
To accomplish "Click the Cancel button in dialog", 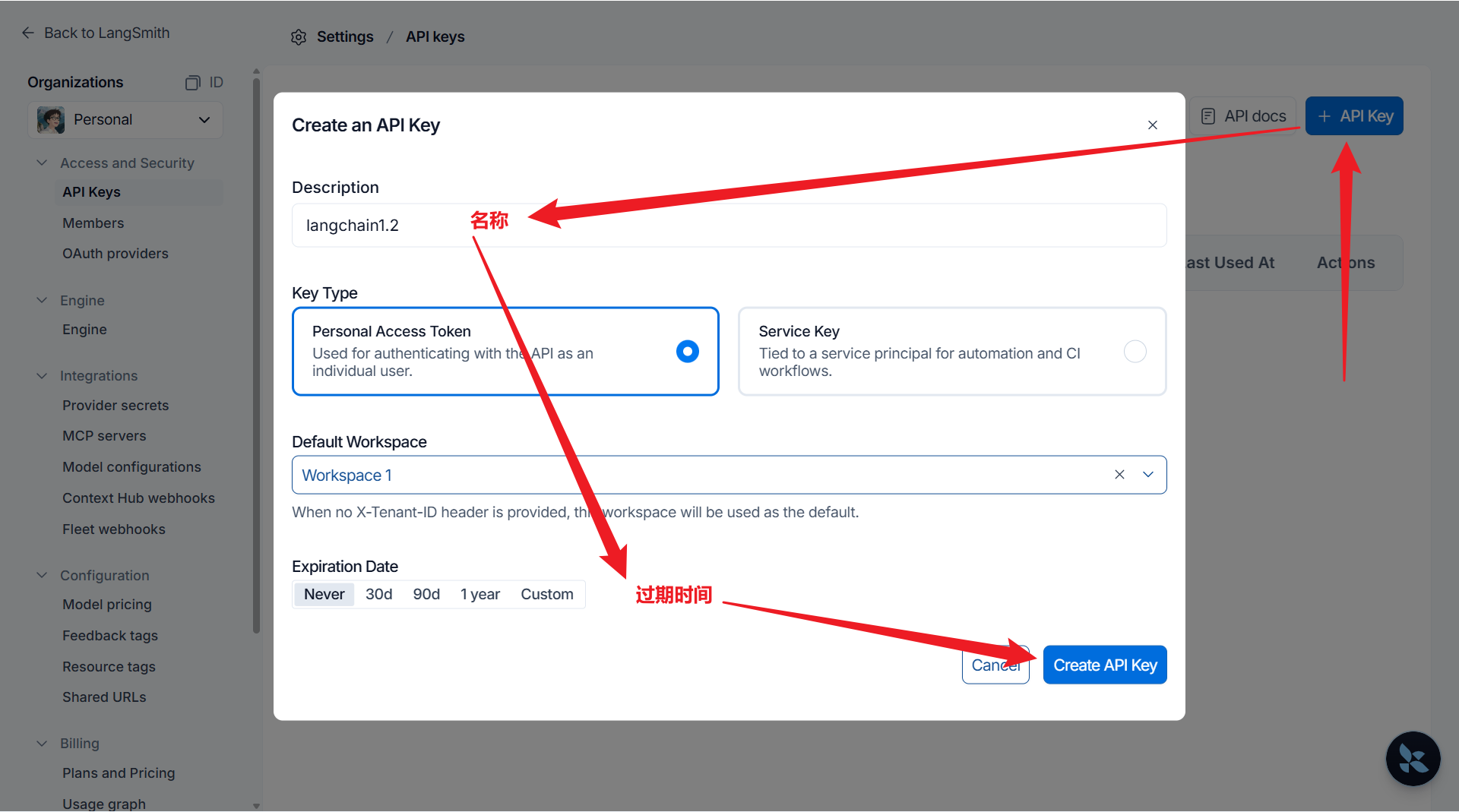I will coord(995,665).
